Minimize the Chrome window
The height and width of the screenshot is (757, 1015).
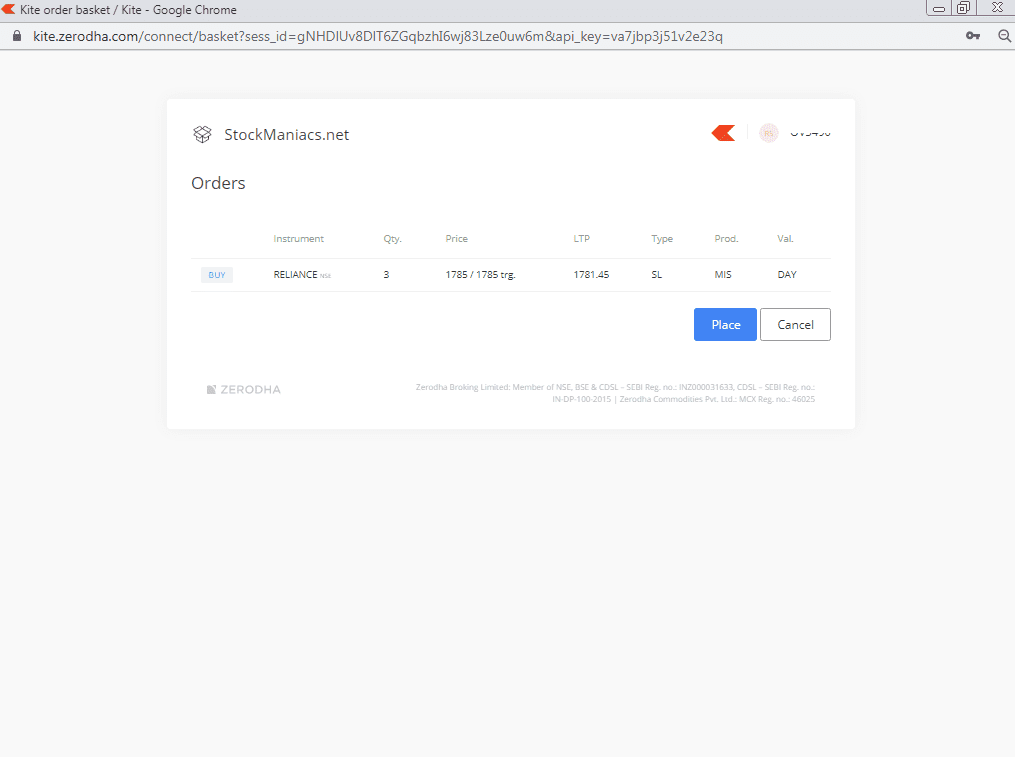pos(939,8)
